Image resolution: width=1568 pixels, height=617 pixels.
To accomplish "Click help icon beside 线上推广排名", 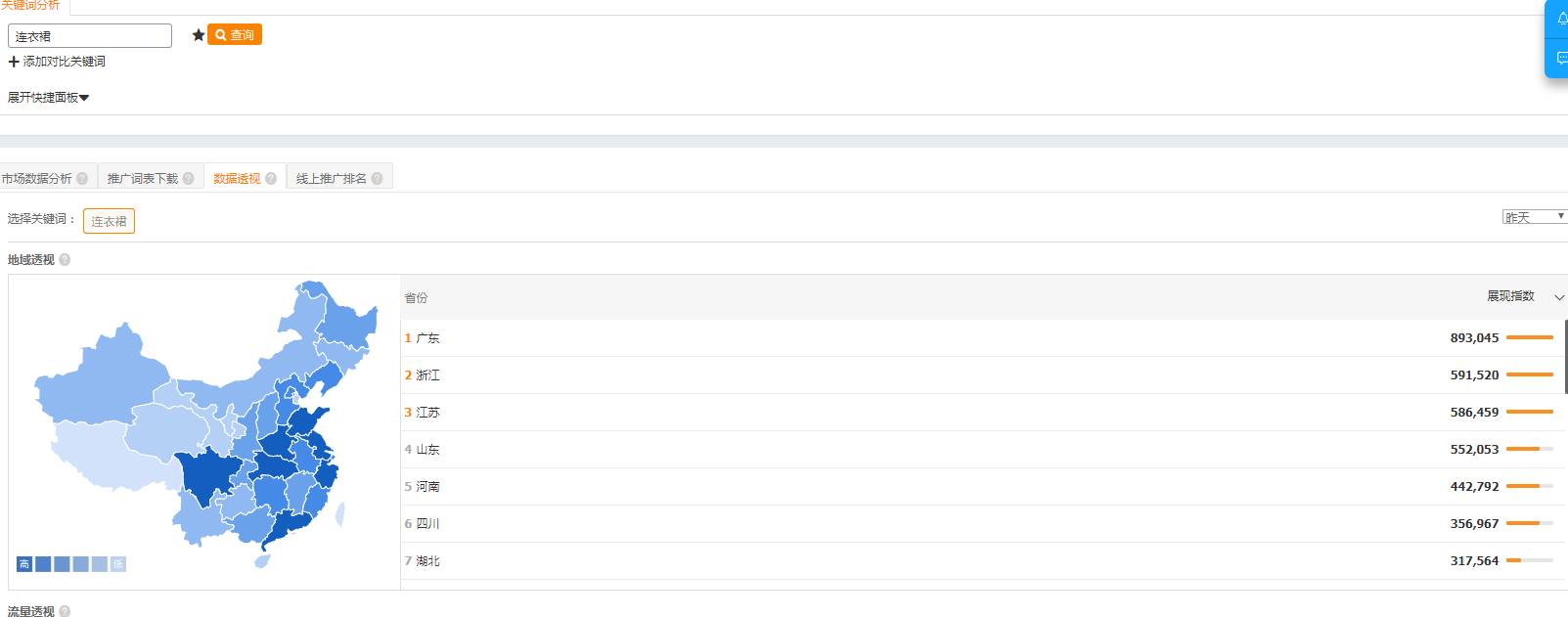I will click(377, 179).
